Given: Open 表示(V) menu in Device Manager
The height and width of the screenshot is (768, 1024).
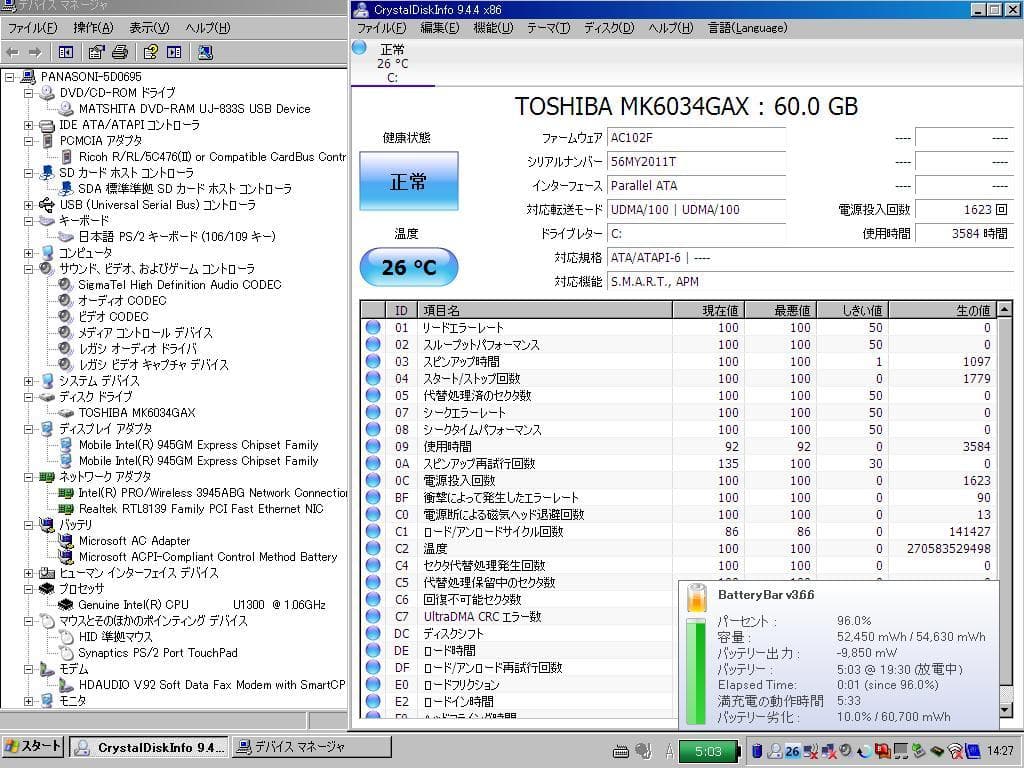Looking at the screenshot, I should pyautogui.click(x=149, y=27).
